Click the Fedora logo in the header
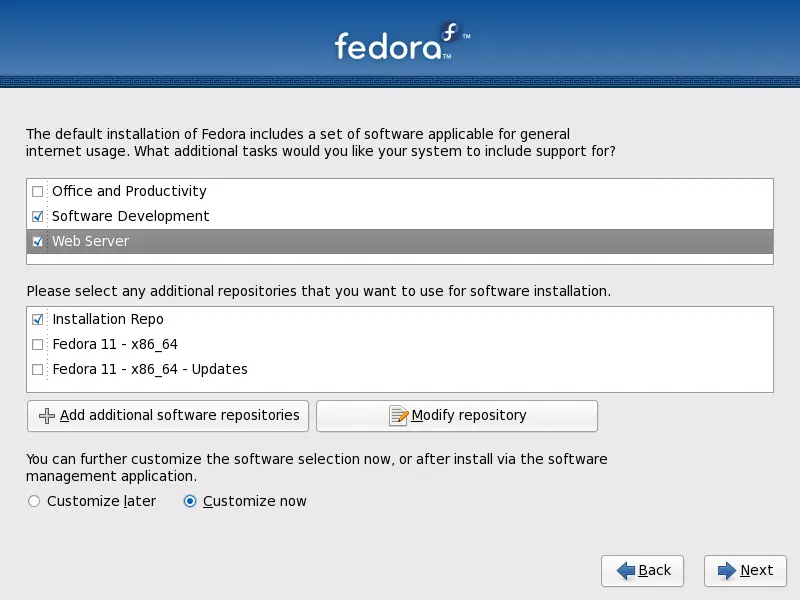Viewport: 800px width, 600px height. [402, 42]
